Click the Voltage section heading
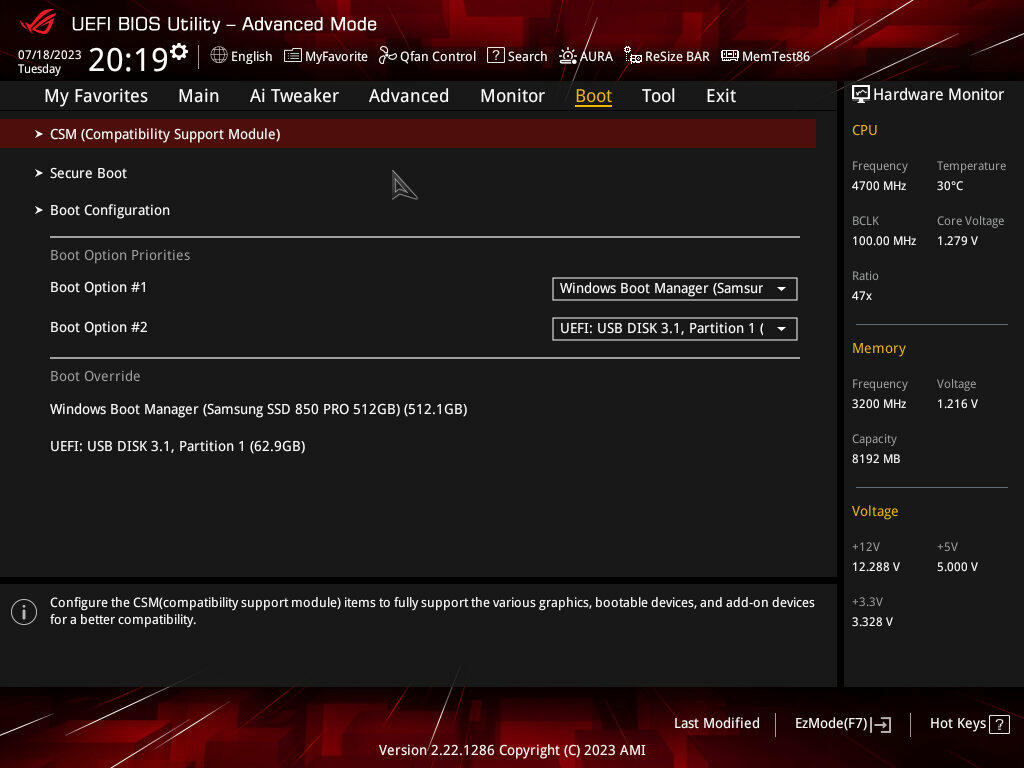Viewport: 1024px width, 768px height. [x=875, y=511]
